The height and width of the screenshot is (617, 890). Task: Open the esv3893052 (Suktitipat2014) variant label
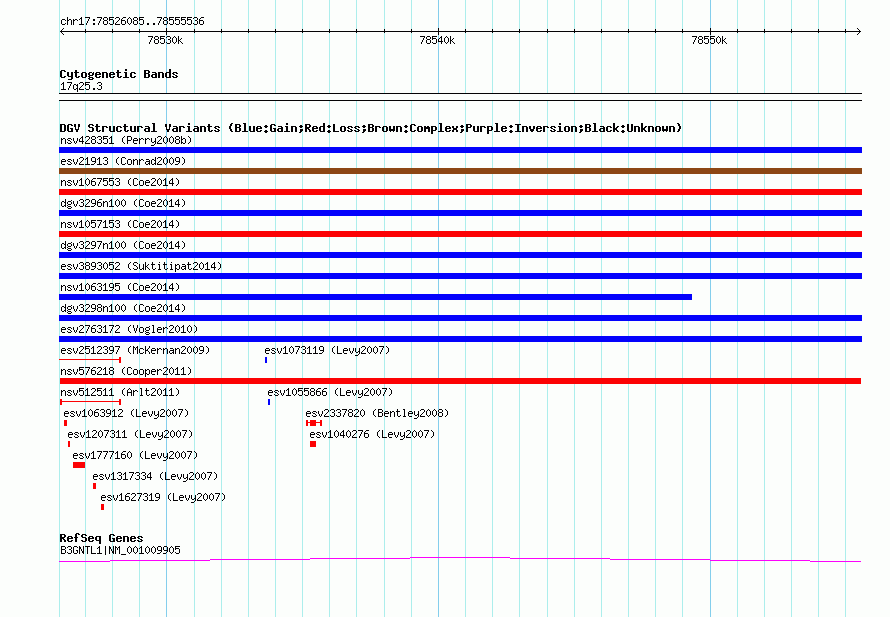coord(140,266)
